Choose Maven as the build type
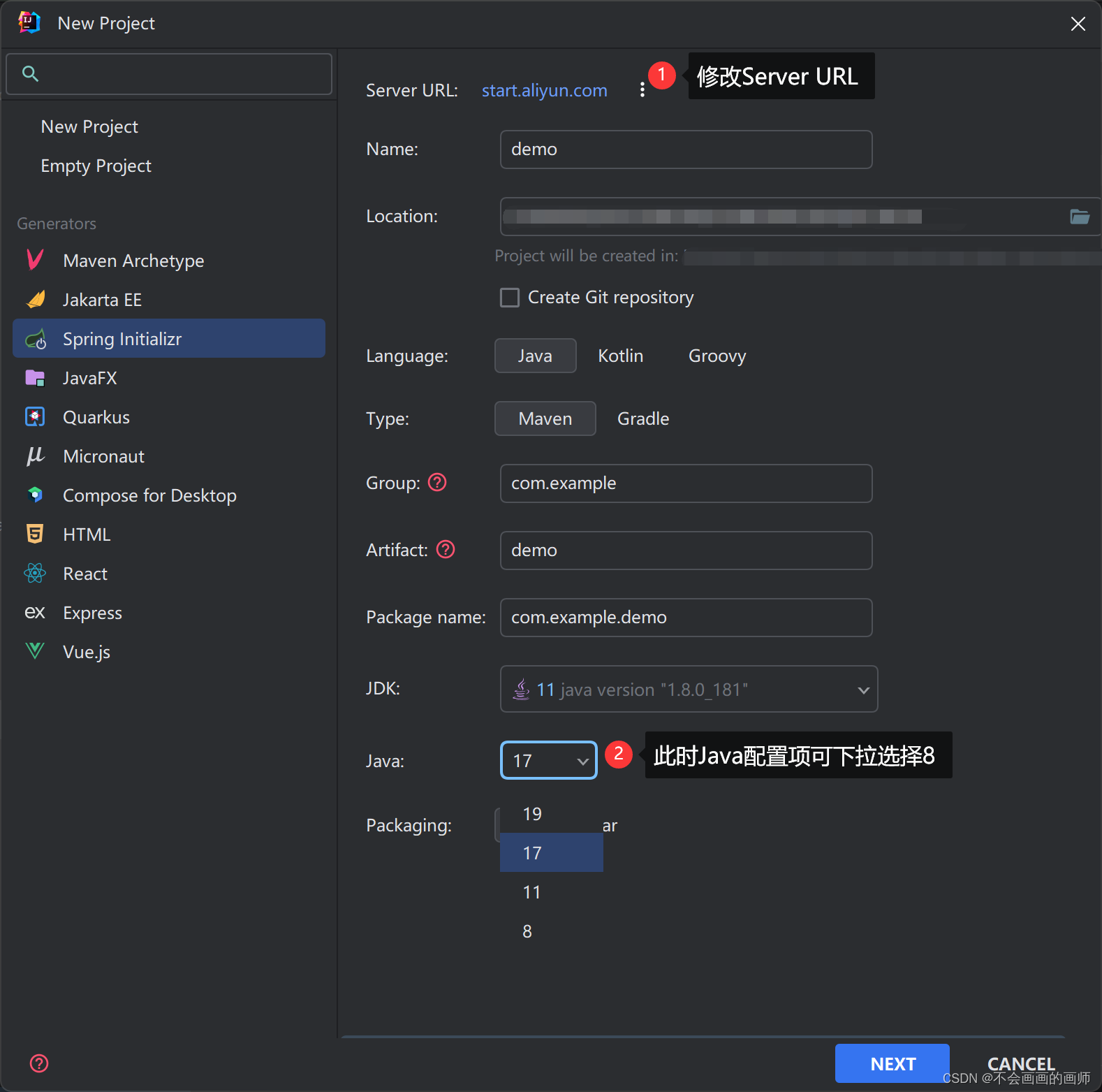Viewport: 1102px width, 1092px height. pyautogui.click(x=545, y=418)
